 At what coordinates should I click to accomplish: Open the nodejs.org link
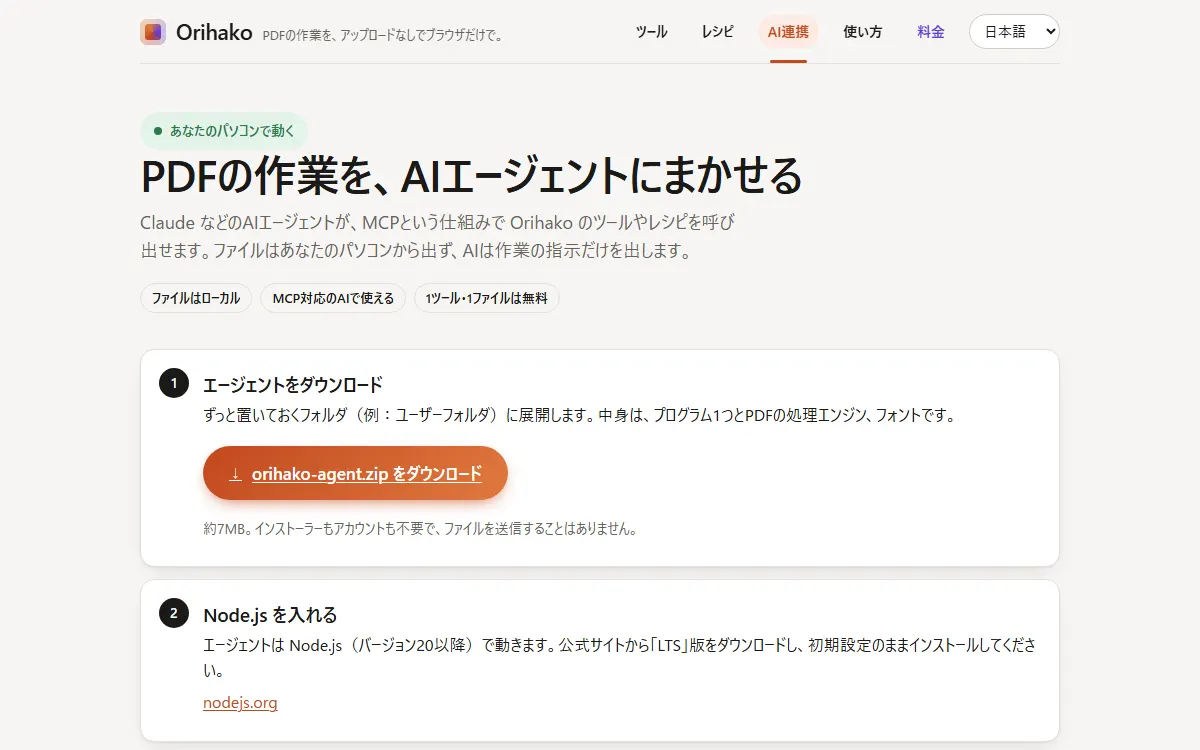[x=240, y=703]
